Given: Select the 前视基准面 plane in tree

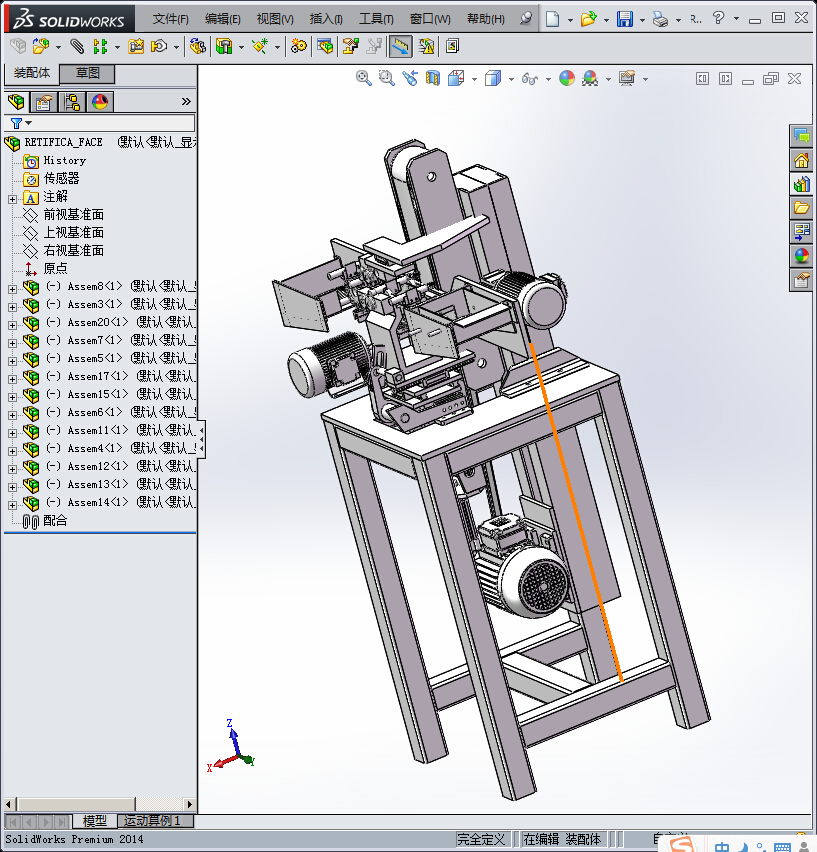Looking at the screenshot, I should 73,215.
